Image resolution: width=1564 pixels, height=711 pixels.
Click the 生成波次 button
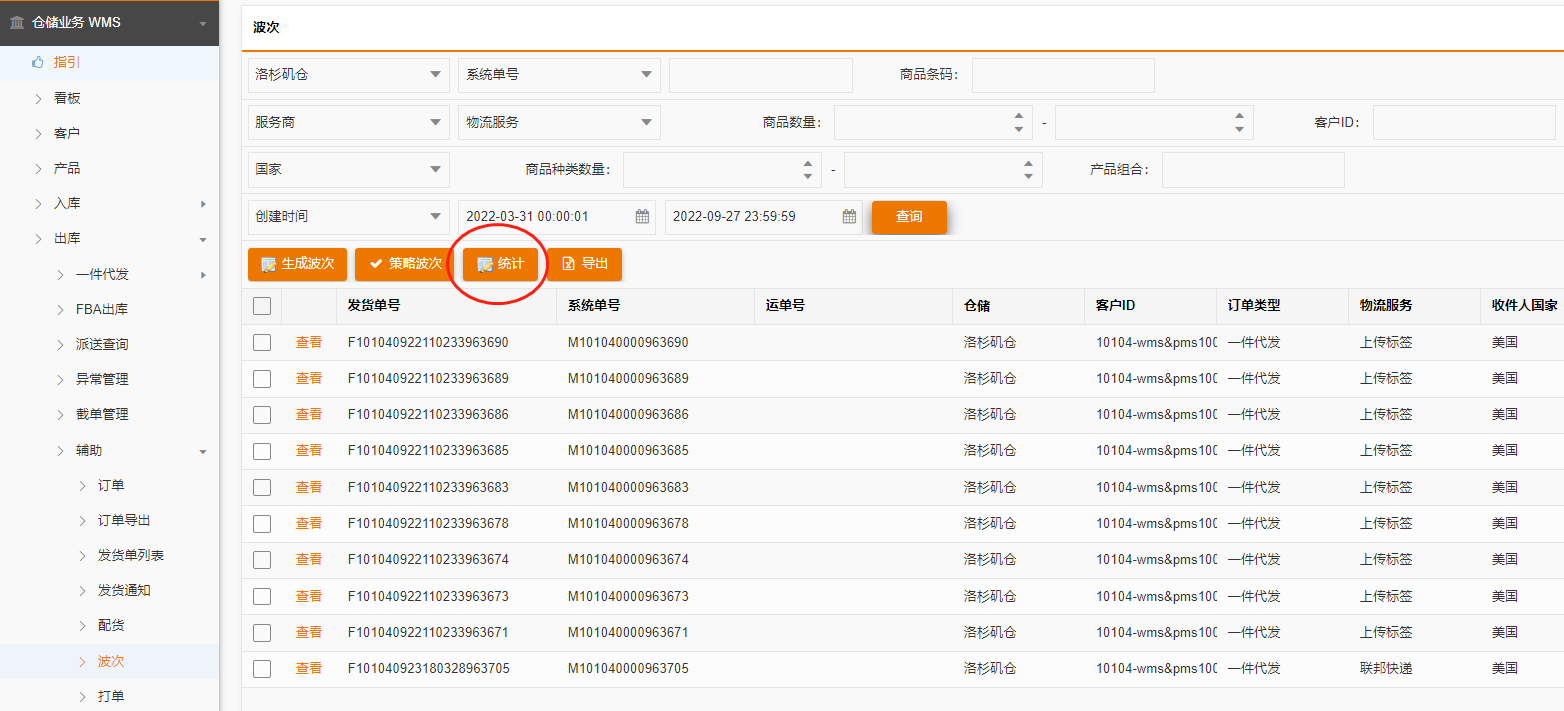pyautogui.click(x=298, y=264)
